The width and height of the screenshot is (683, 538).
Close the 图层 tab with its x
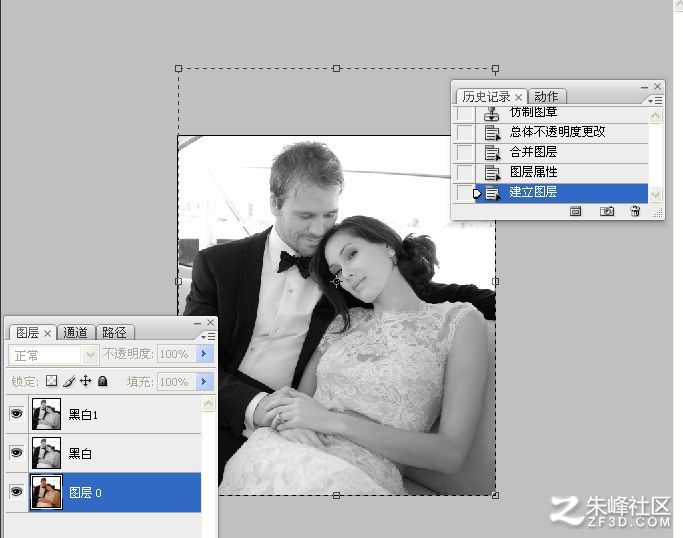pyautogui.click(x=47, y=334)
